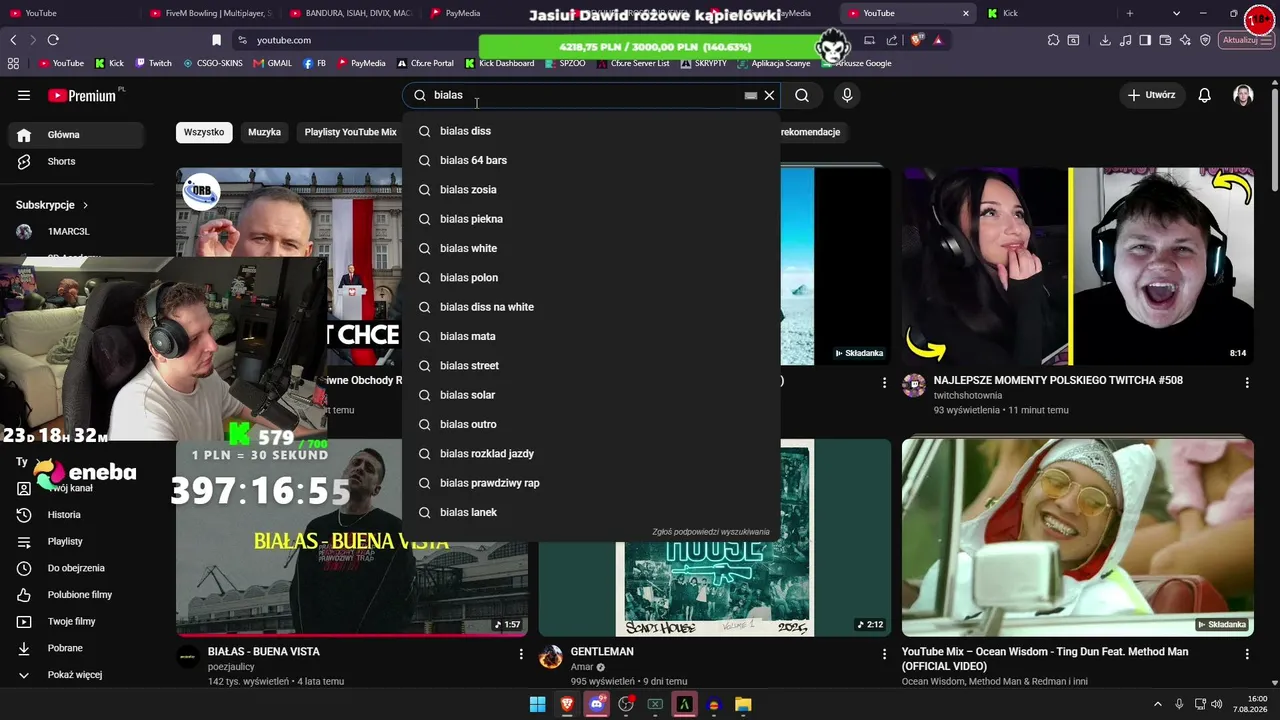
Task: Choose suggestion 'bialas white'
Action: 591,248
